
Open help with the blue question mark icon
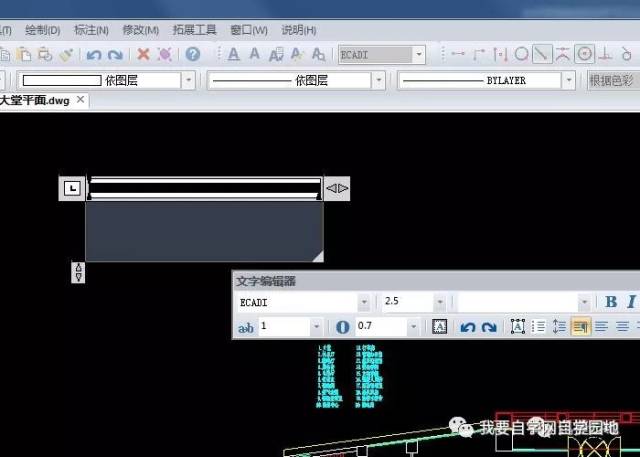(193, 54)
